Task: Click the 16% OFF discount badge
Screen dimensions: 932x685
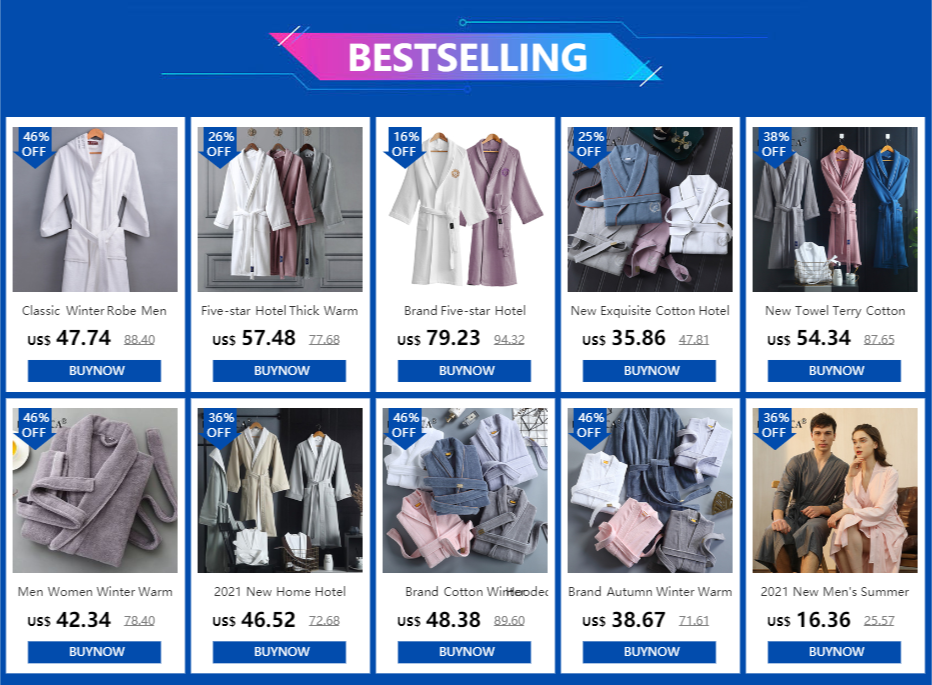Action: [405, 146]
